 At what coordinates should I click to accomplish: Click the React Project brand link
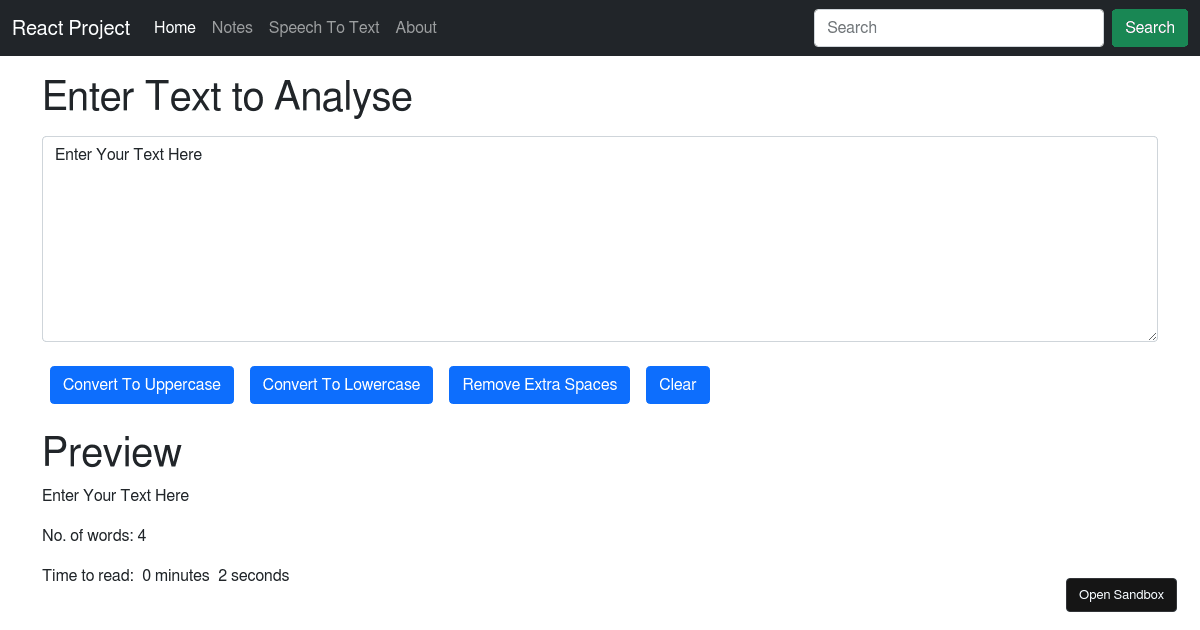pos(70,27)
